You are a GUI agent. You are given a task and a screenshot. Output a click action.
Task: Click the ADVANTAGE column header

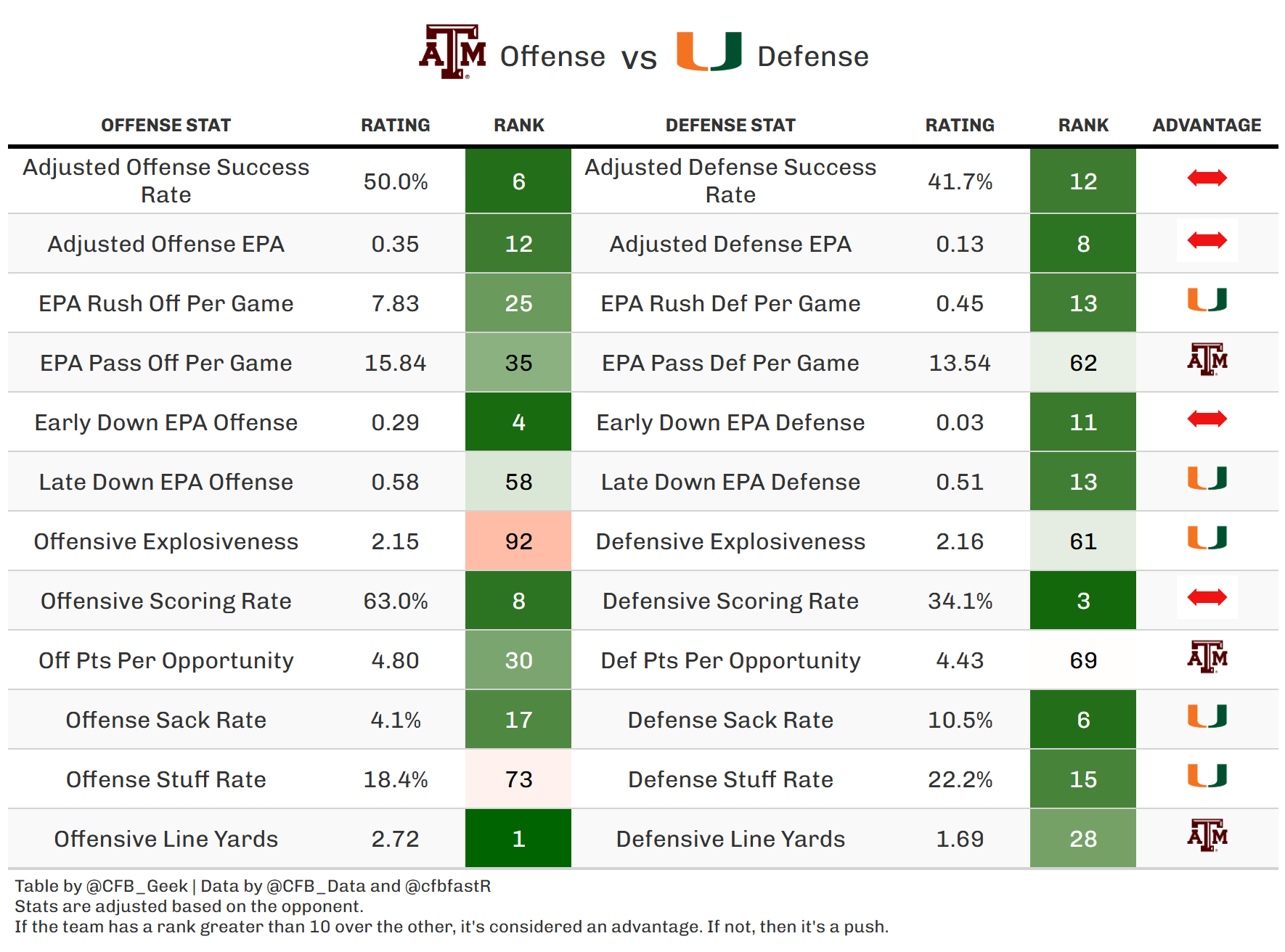coord(1207,125)
